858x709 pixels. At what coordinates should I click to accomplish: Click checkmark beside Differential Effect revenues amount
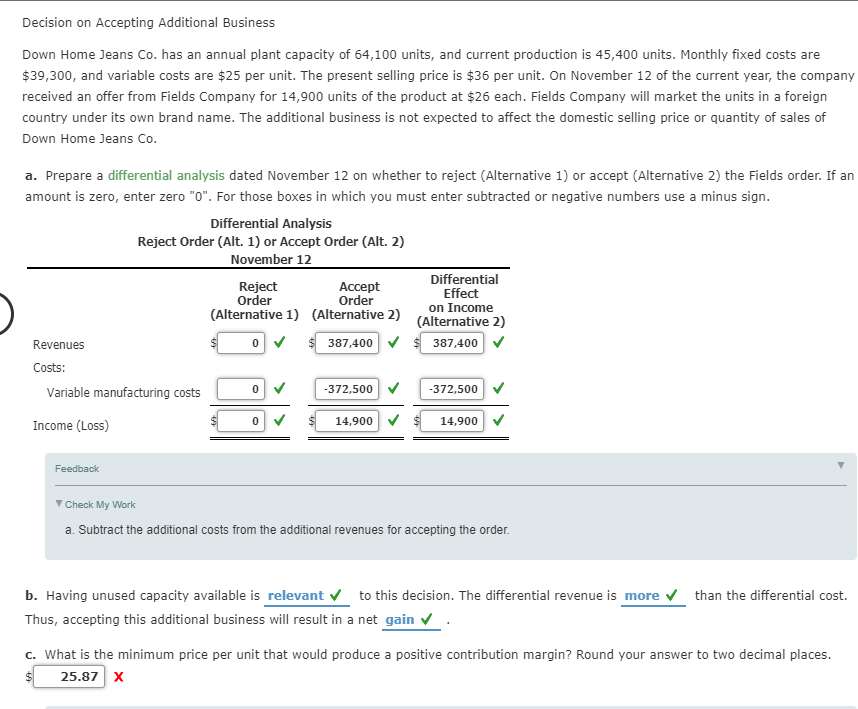click(x=497, y=343)
